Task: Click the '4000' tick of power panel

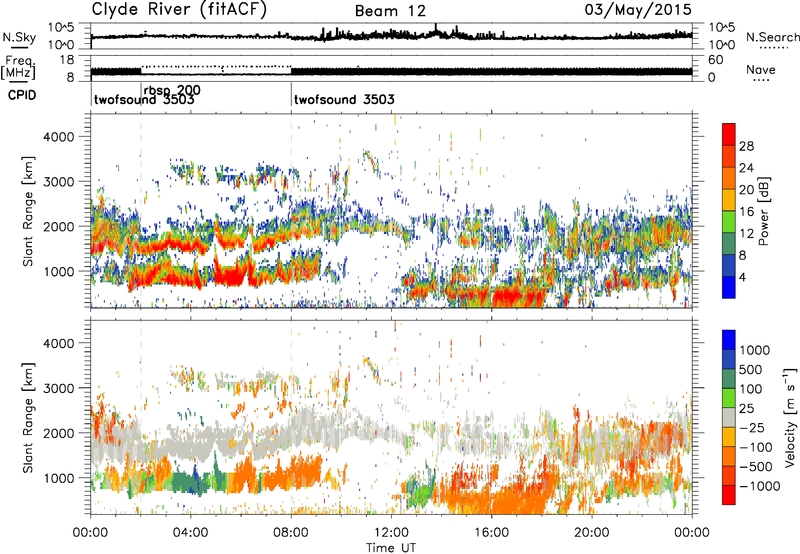Action: point(58,137)
